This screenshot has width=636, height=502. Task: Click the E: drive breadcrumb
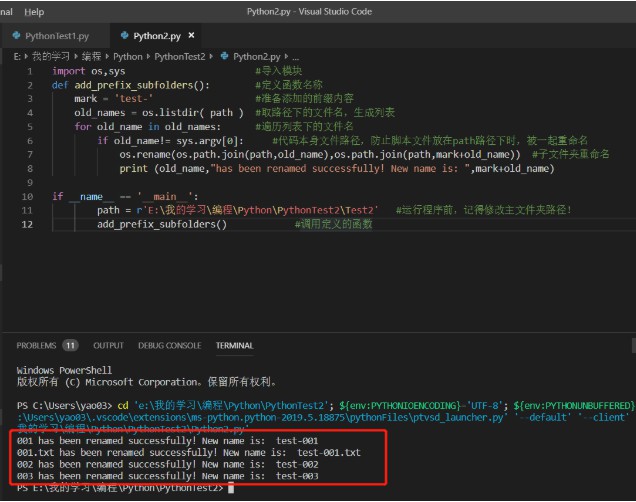pos(17,57)
